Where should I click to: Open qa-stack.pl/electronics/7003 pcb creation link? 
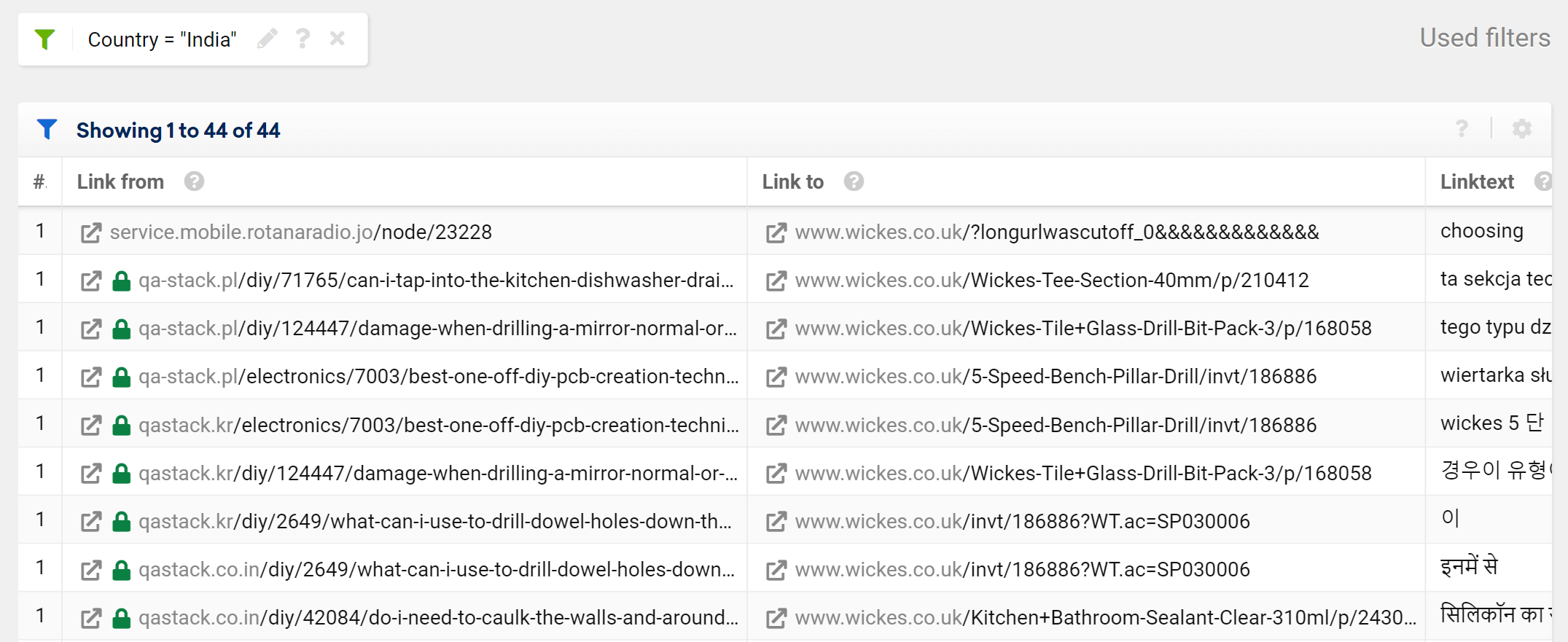[x=439, y=376]
